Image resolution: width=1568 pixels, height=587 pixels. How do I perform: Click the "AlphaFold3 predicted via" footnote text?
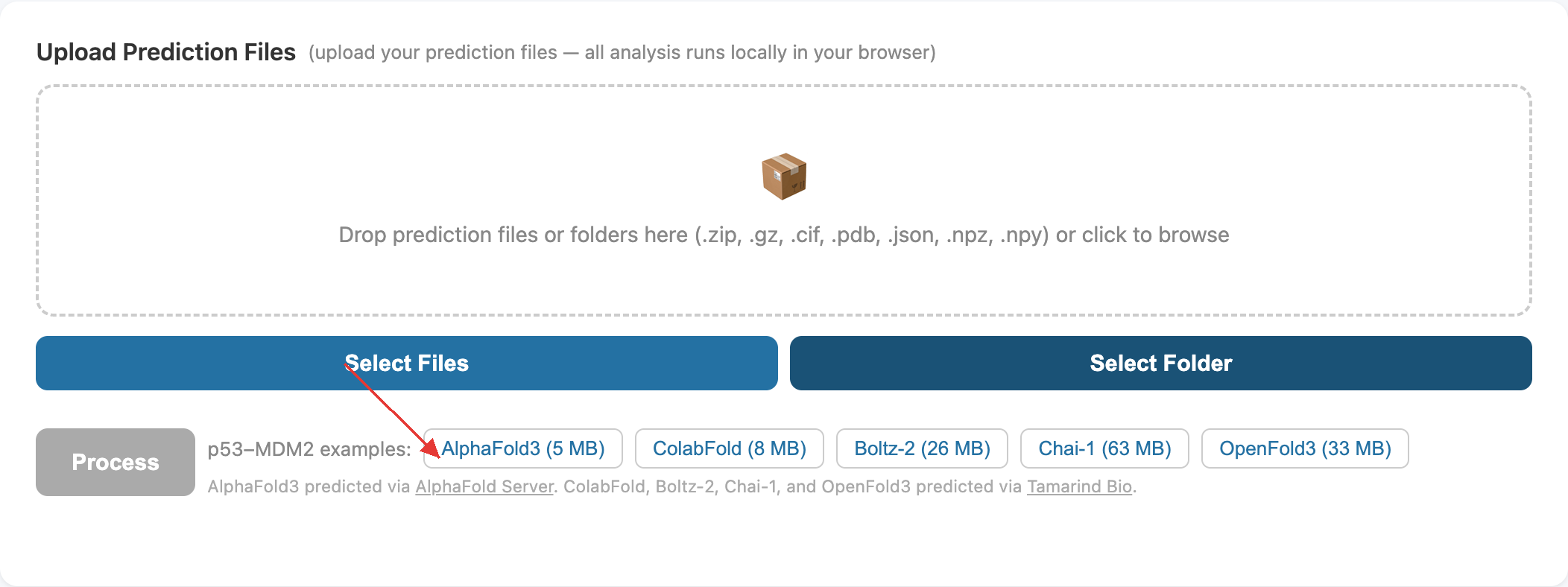[309, 486]
